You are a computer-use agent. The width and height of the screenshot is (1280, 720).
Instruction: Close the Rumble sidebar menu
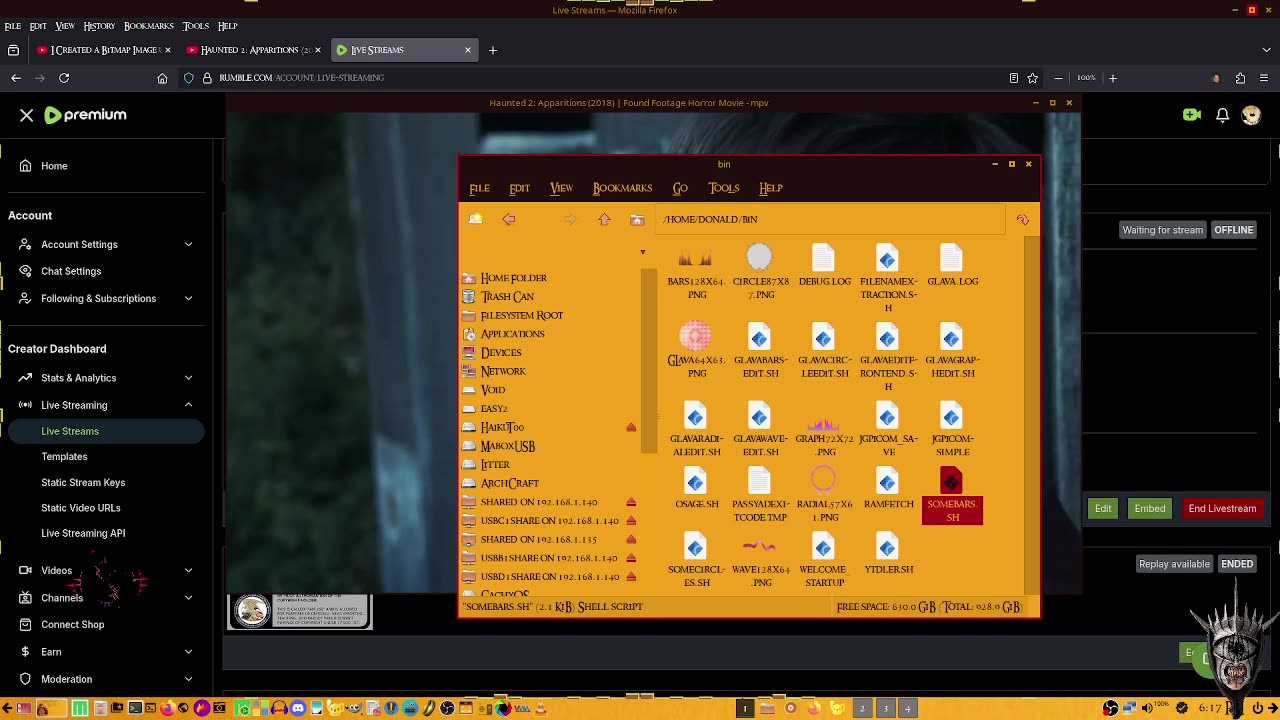(27, 115)
